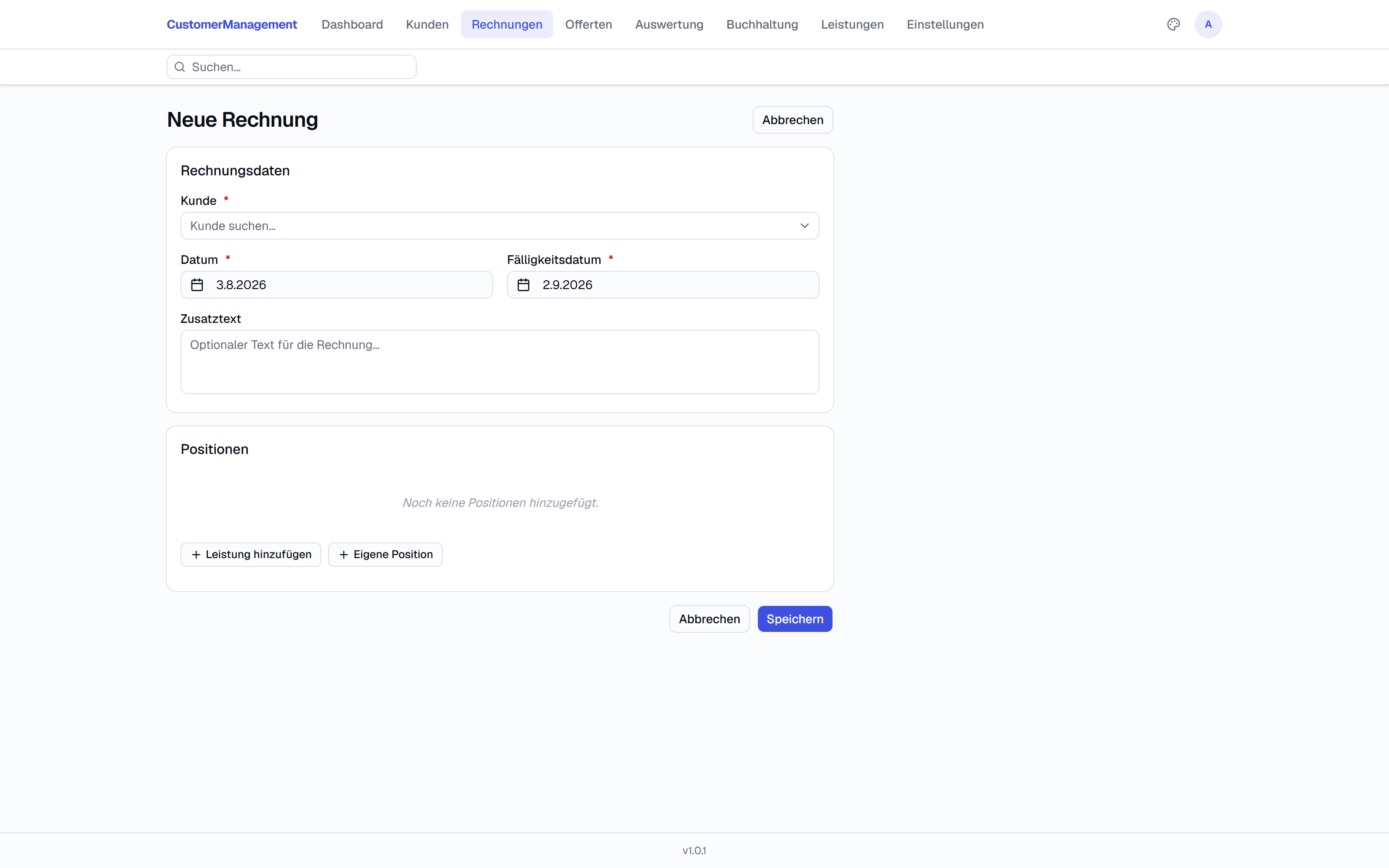Open the user avatar menu 'A'

tap(1208, 24)
